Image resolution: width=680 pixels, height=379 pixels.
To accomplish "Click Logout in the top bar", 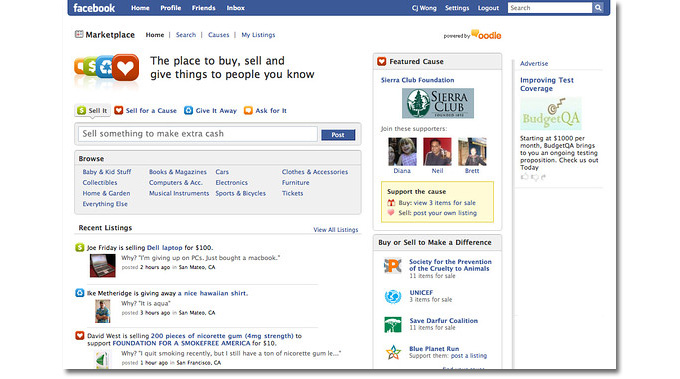I will (x=488, y=8).
